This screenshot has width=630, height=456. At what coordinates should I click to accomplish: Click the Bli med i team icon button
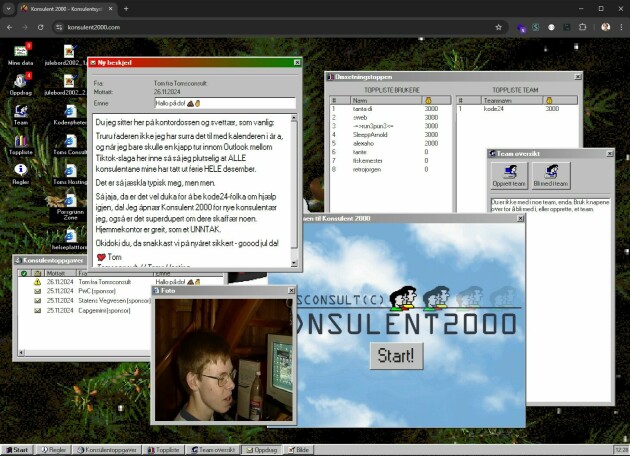tap(551, 176)
